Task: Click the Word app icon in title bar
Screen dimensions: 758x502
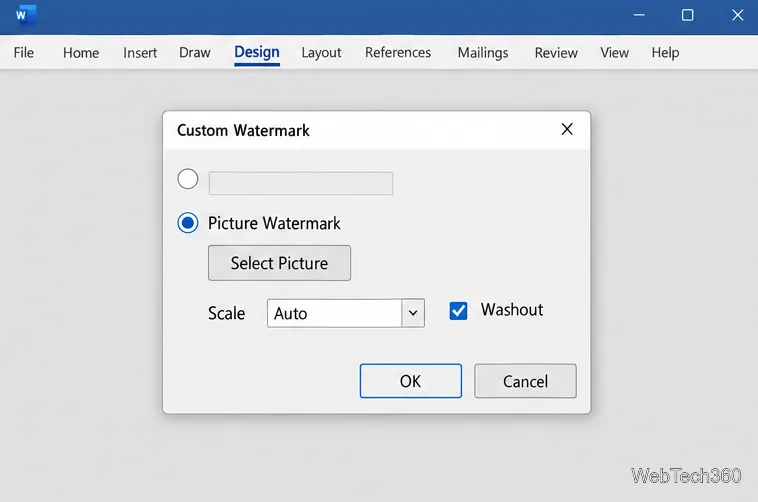Action: pos(25,15)
